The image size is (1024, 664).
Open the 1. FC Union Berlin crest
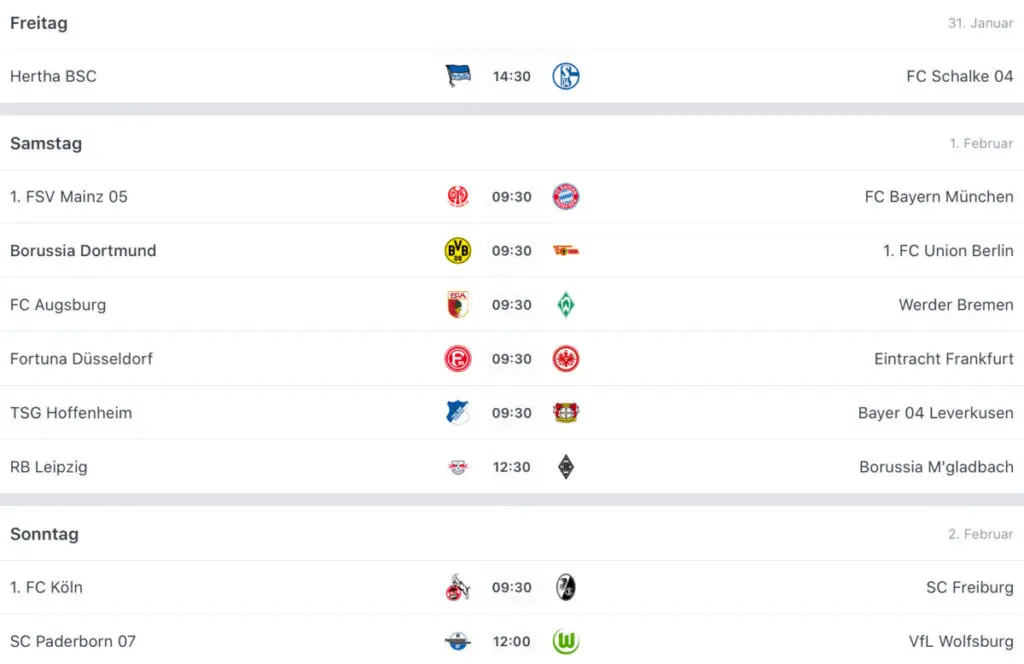(x=566, y=251)
